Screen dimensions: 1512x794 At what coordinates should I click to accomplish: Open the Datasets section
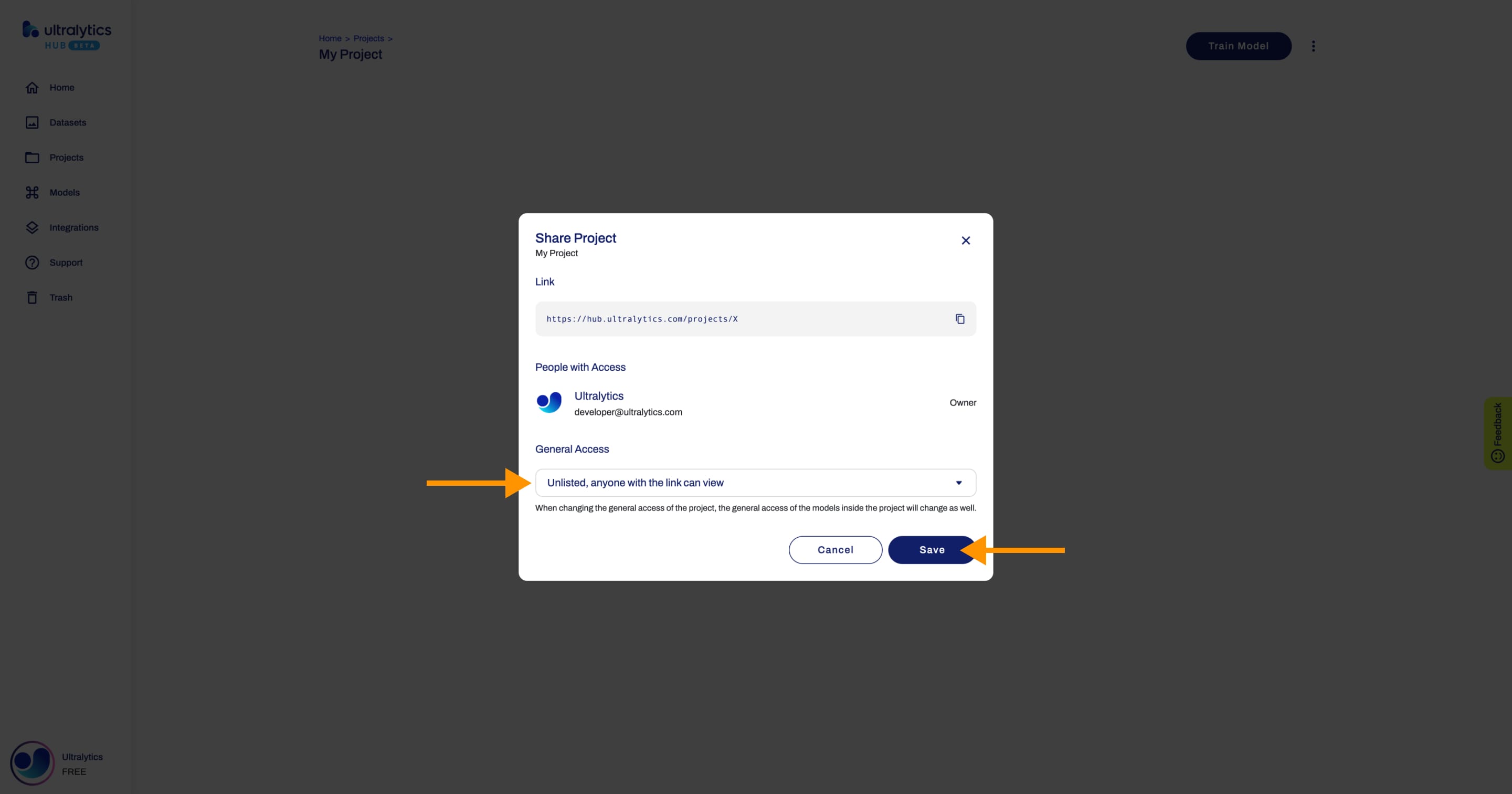coord(68,122)
